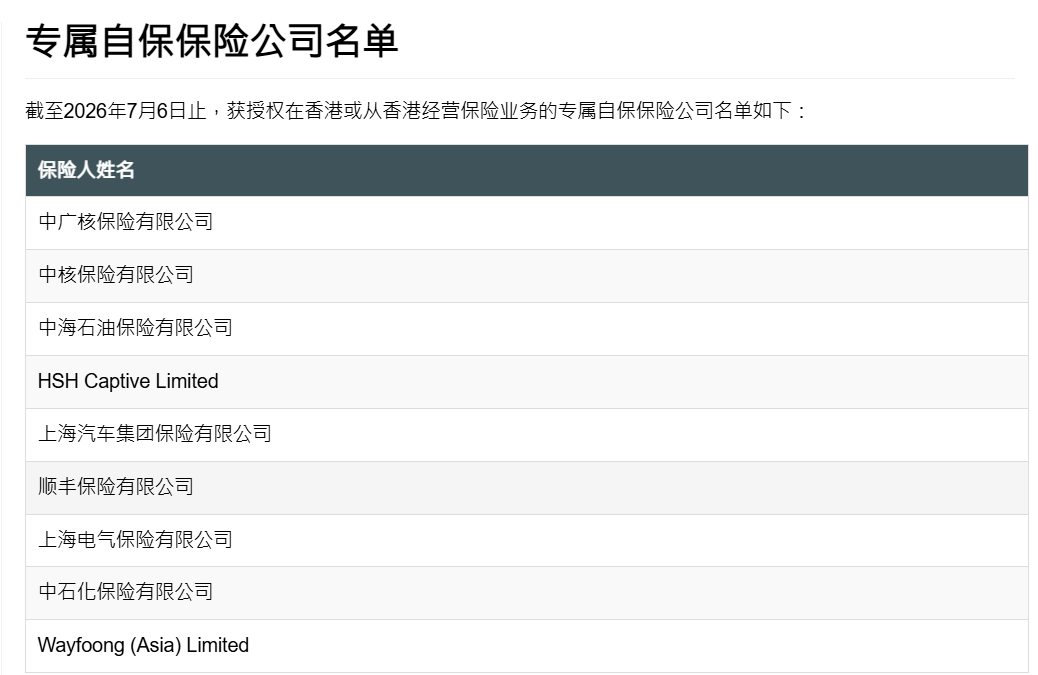Select the 中广核保险有限公司 table row
This screenshot has height=675, width=1038.
click(x=526, y=222)
